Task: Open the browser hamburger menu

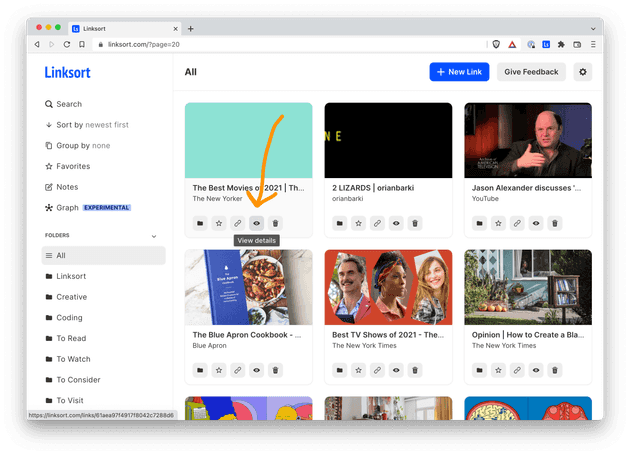Action: pyautogui.click(x=593, y=45)
